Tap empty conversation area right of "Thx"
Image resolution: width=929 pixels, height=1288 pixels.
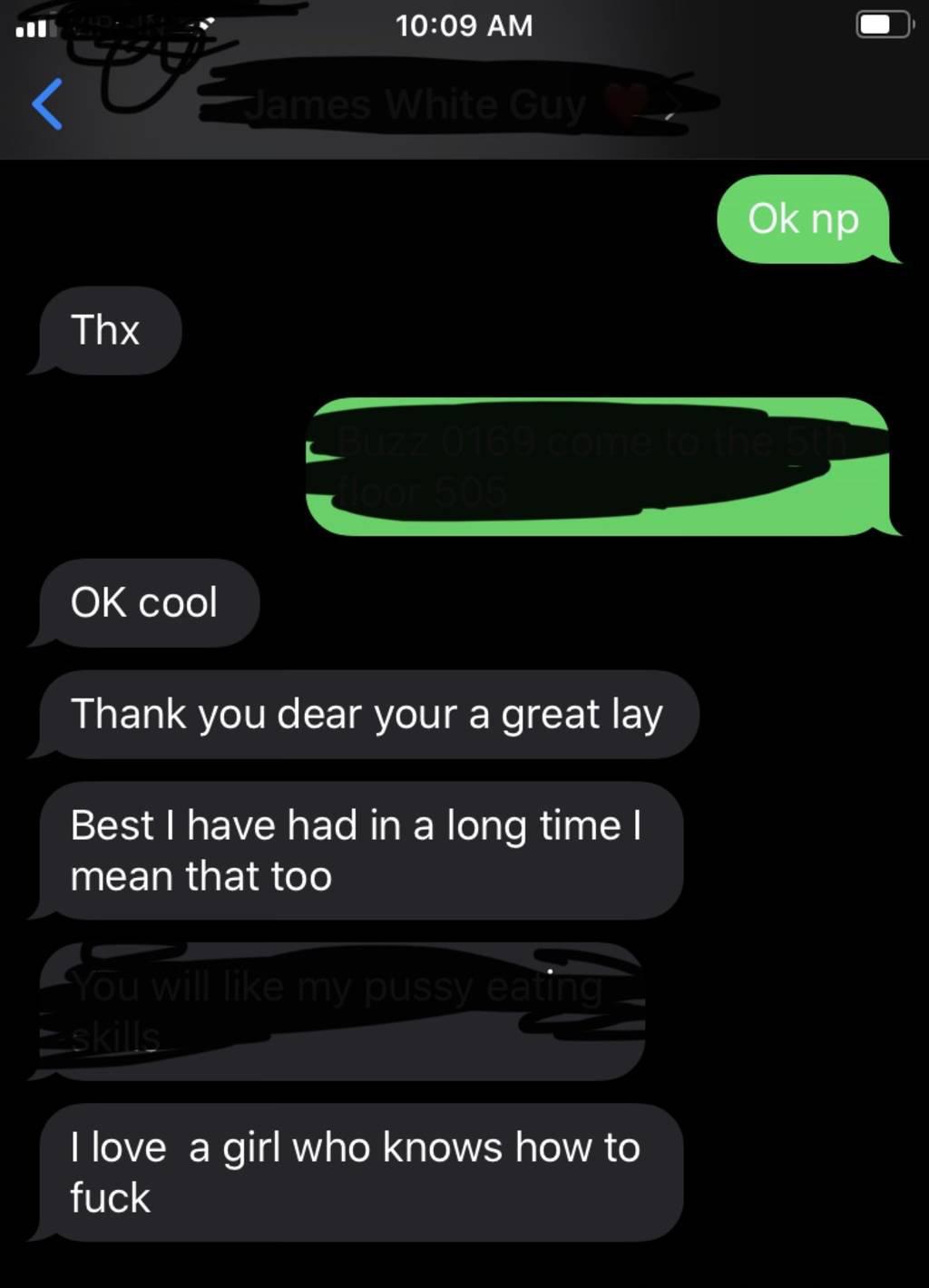point(544,330)
